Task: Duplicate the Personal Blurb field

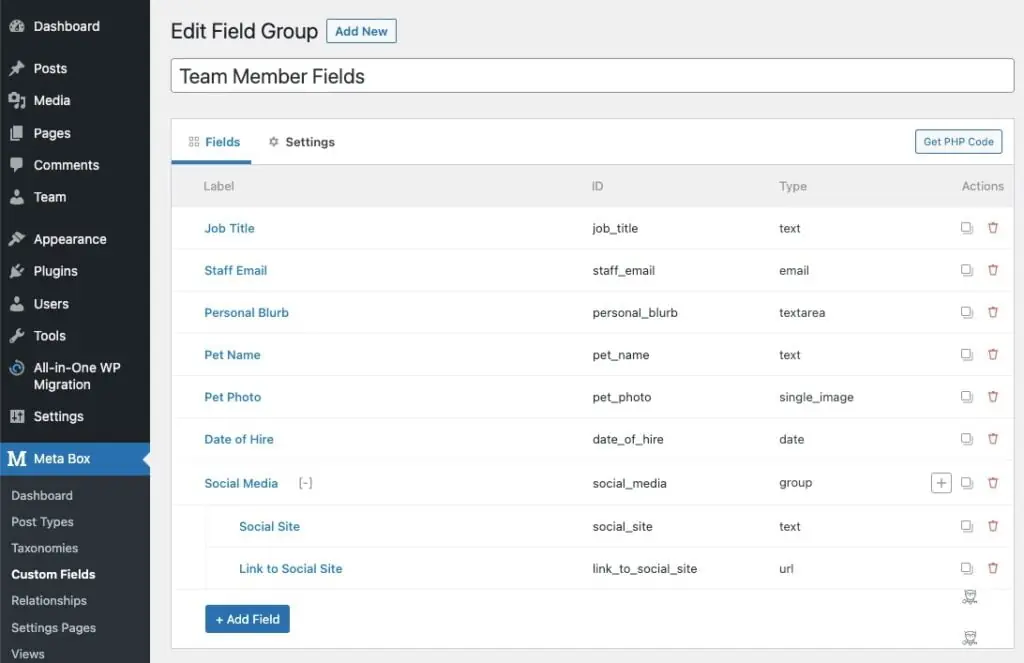Action: 967,312
